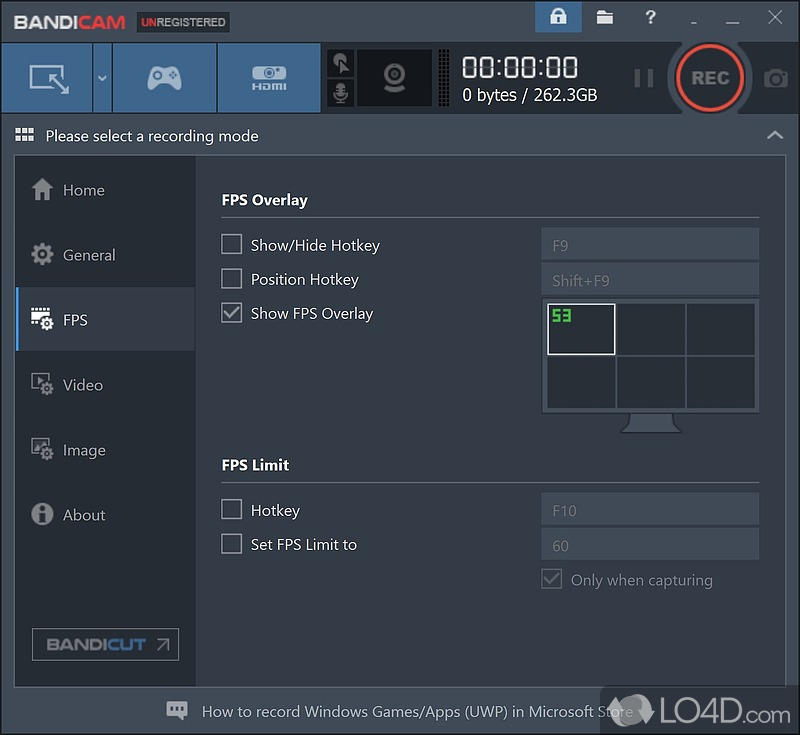
Task: Select game recording mode gamepad icon
Action: [x=164, y=78]
